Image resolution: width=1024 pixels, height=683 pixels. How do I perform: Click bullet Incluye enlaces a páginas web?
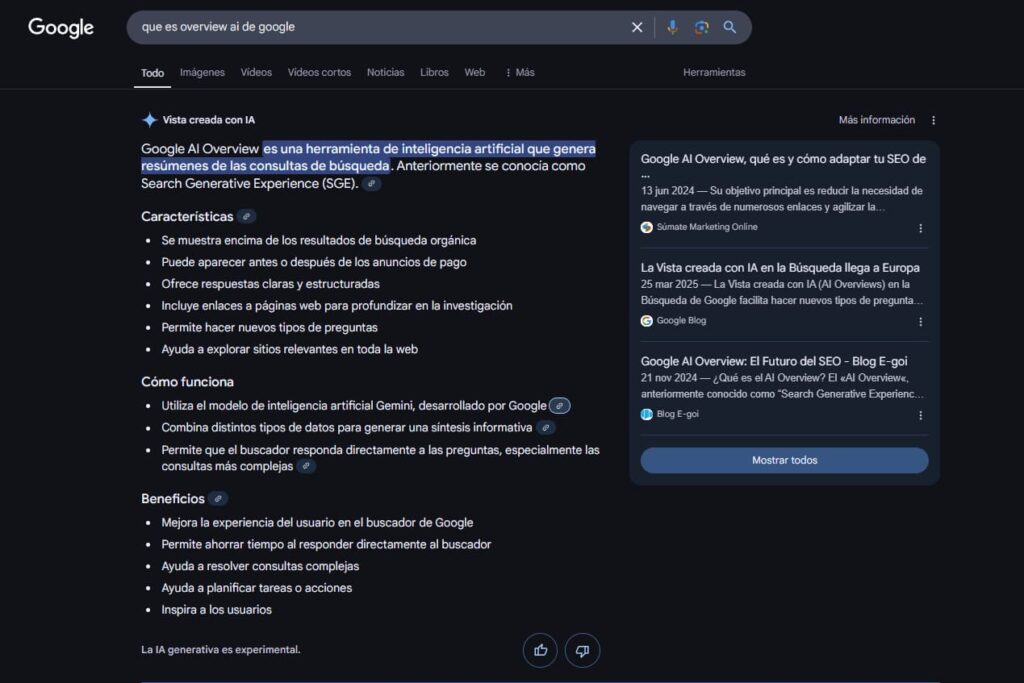[337, 306]
